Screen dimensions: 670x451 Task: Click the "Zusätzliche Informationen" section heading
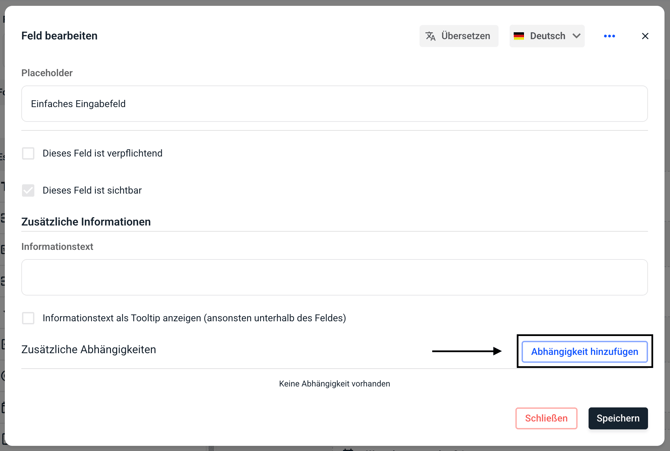[x=86, y=222]
